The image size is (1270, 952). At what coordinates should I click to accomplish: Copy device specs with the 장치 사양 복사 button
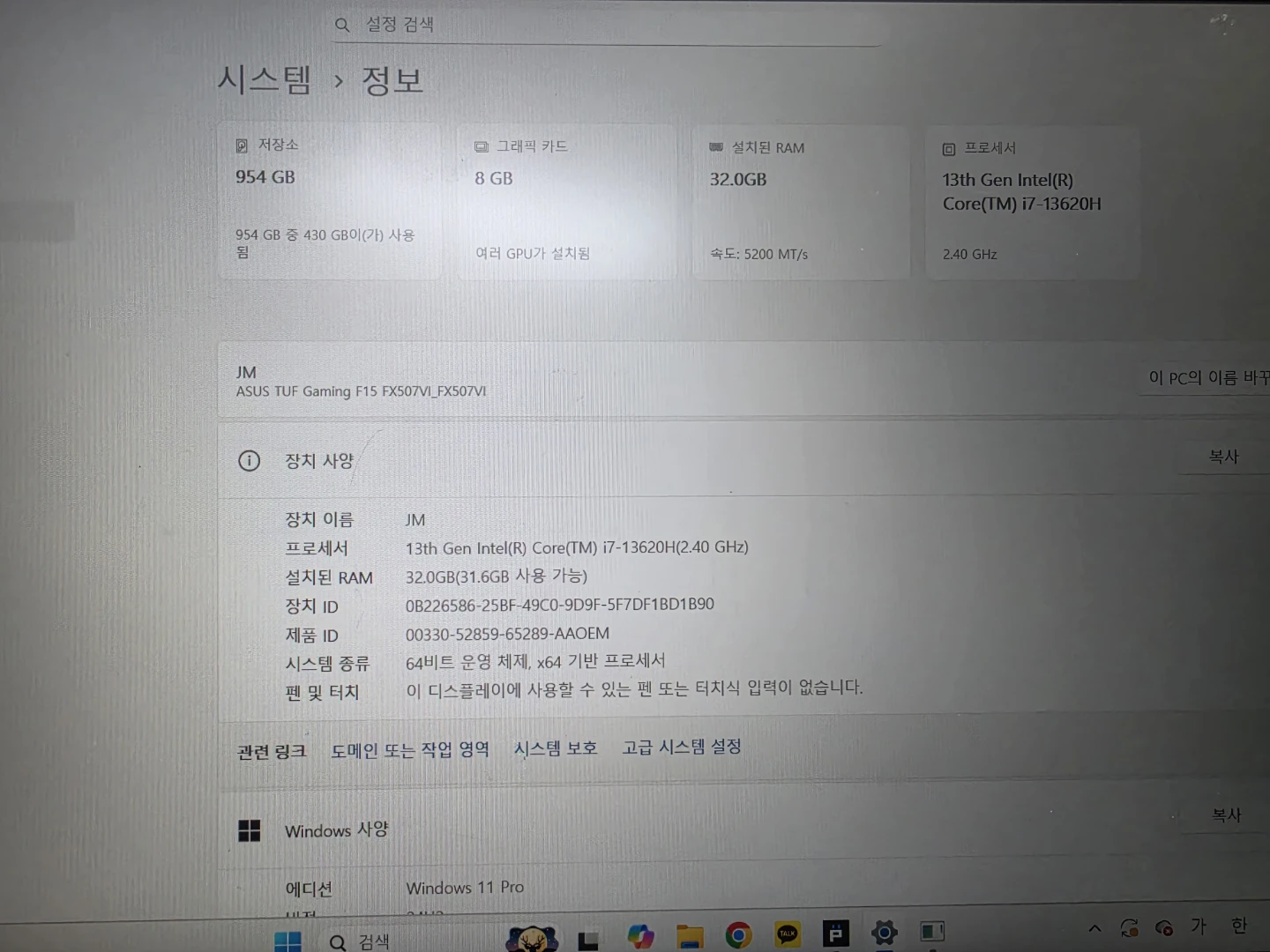click(x=1223, y=457)
